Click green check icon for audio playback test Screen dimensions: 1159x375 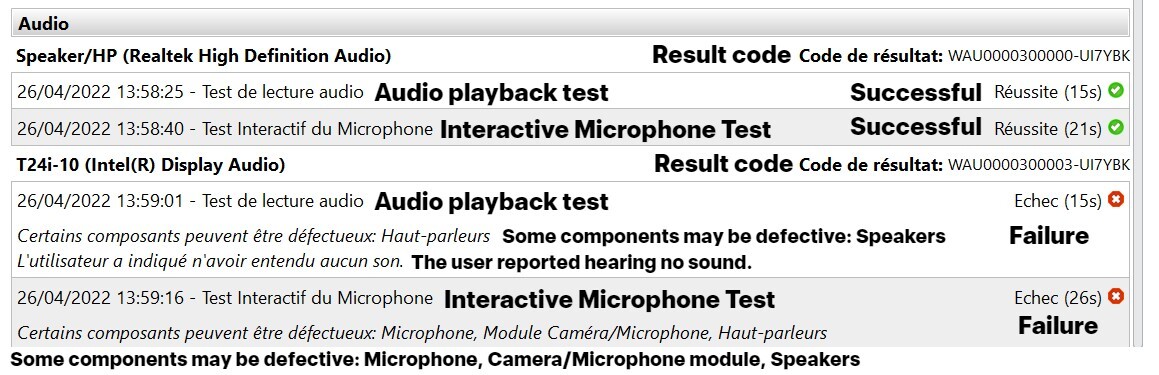click(x=1116, y=90)
